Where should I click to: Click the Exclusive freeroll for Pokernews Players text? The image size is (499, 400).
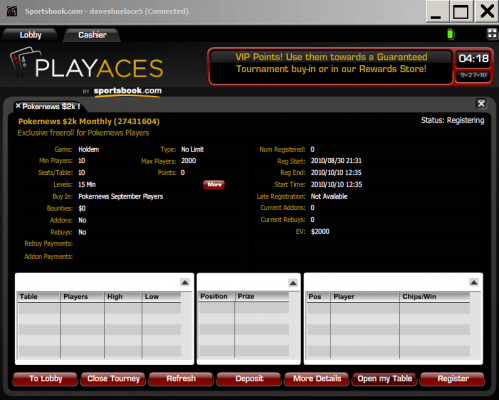coord(83,133)
